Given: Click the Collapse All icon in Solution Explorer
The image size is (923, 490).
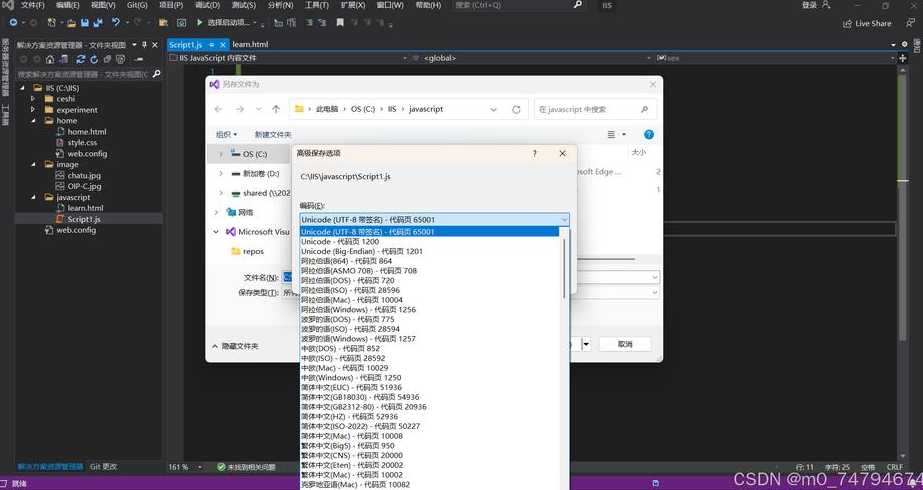Looking at the screenshot, I should pos(107,59).
